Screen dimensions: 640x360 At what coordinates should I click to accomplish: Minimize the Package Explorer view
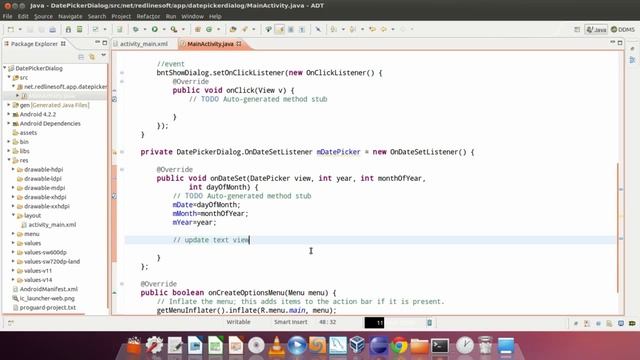click(x=97, y=42)
